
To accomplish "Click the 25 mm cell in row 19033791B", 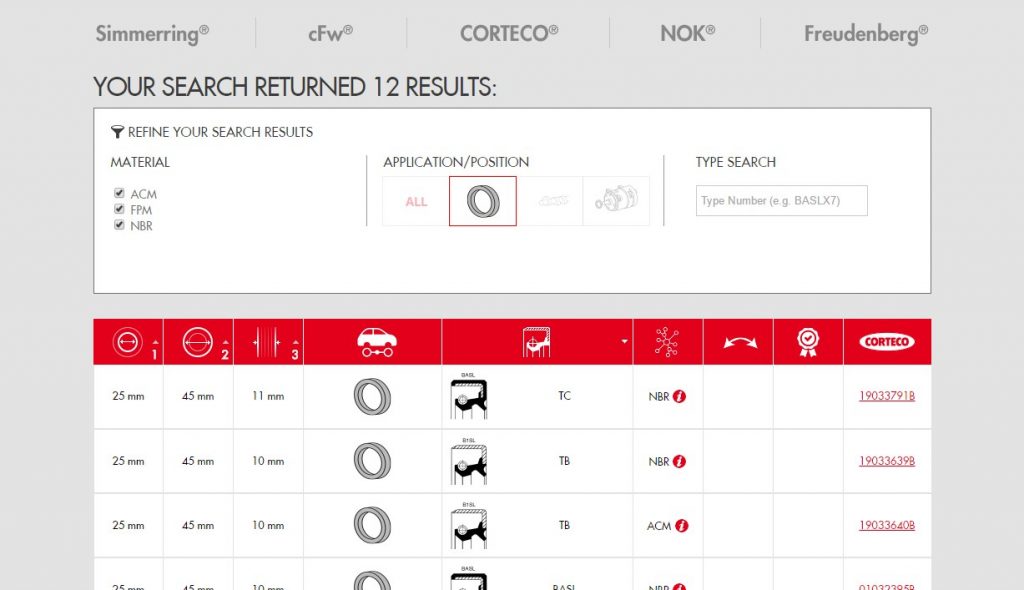I will pos(128,396).
